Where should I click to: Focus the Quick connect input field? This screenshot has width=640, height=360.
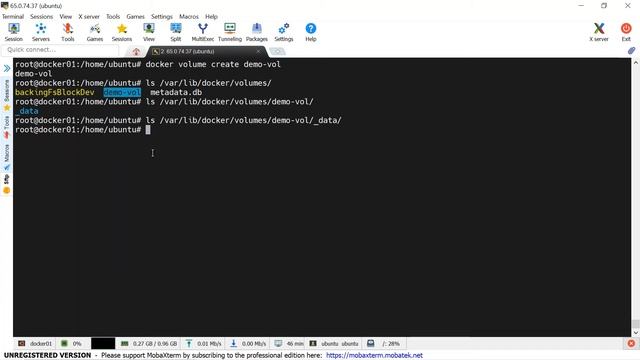coord(60,50)
